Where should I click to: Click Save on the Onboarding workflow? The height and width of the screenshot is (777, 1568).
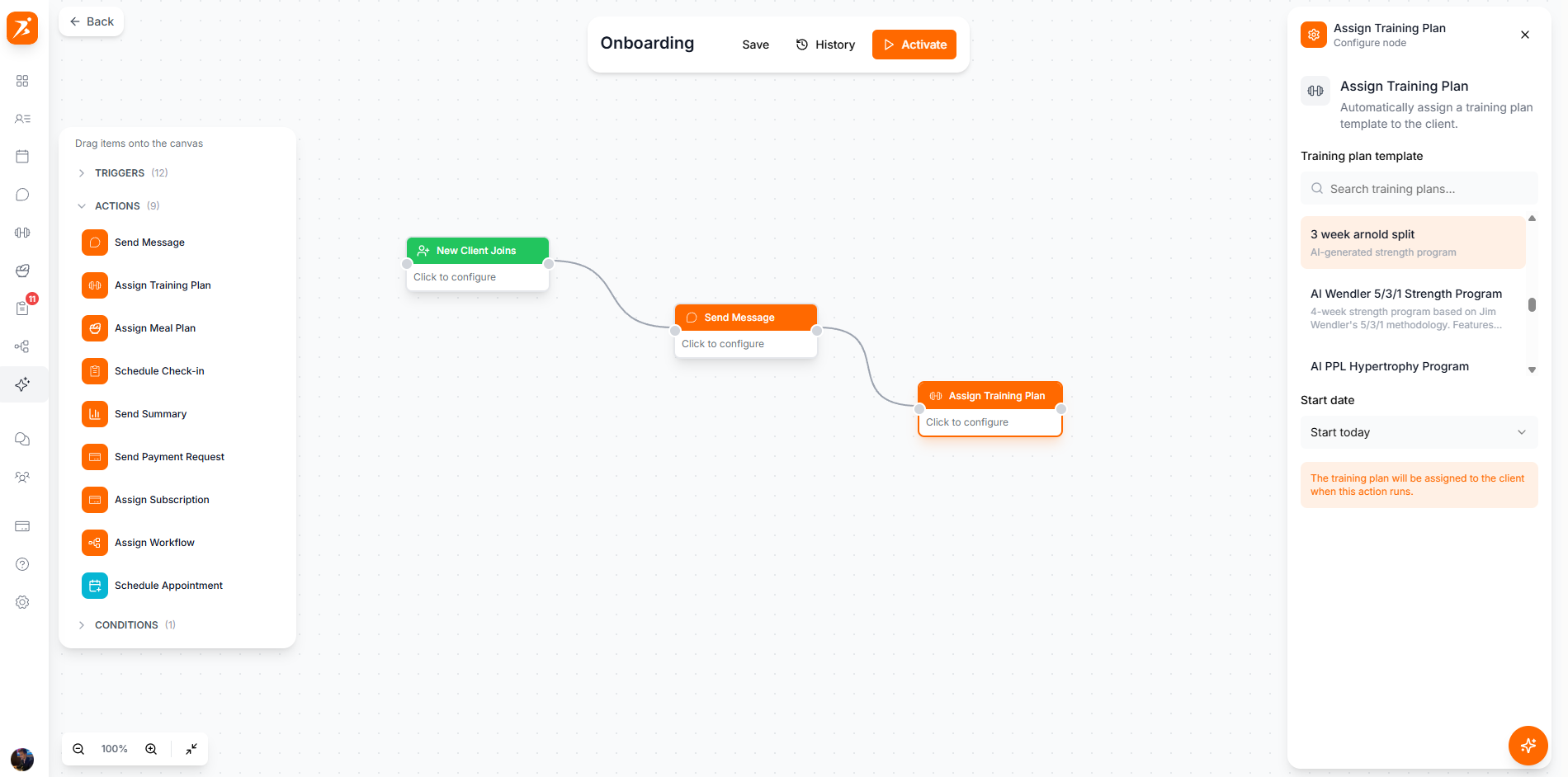755,45
